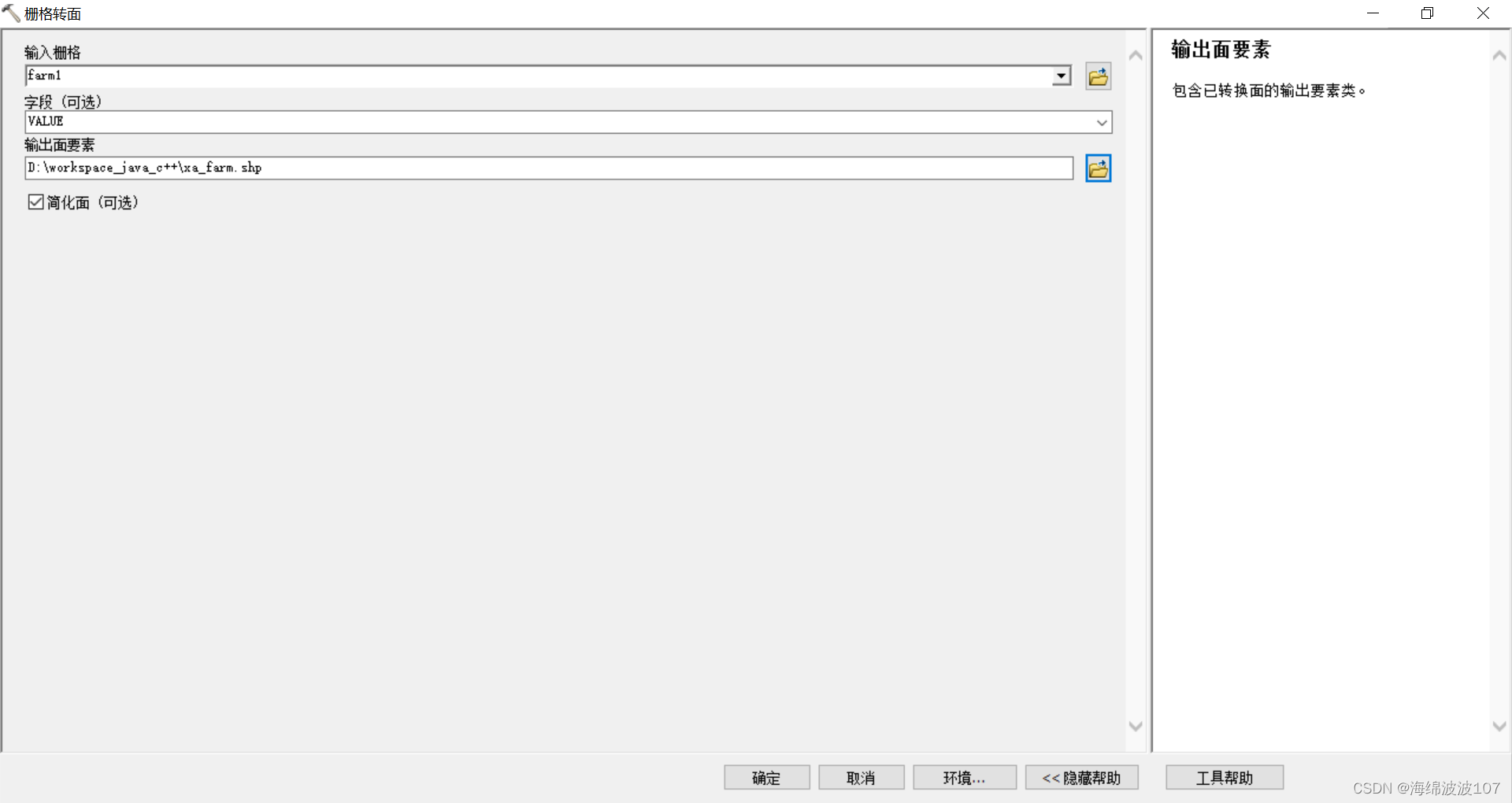Screen dimensions: 1512x803
Task: Confirm with the 确定 button
Action: pyautogui.click(x=766, y=778)
